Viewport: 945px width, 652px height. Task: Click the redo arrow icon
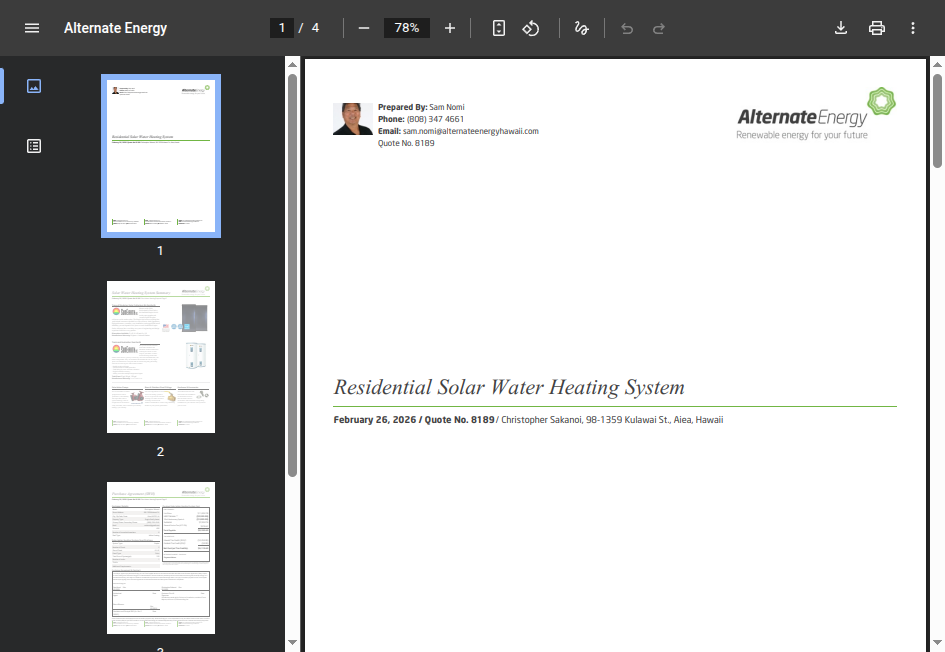tap(659, 28)
